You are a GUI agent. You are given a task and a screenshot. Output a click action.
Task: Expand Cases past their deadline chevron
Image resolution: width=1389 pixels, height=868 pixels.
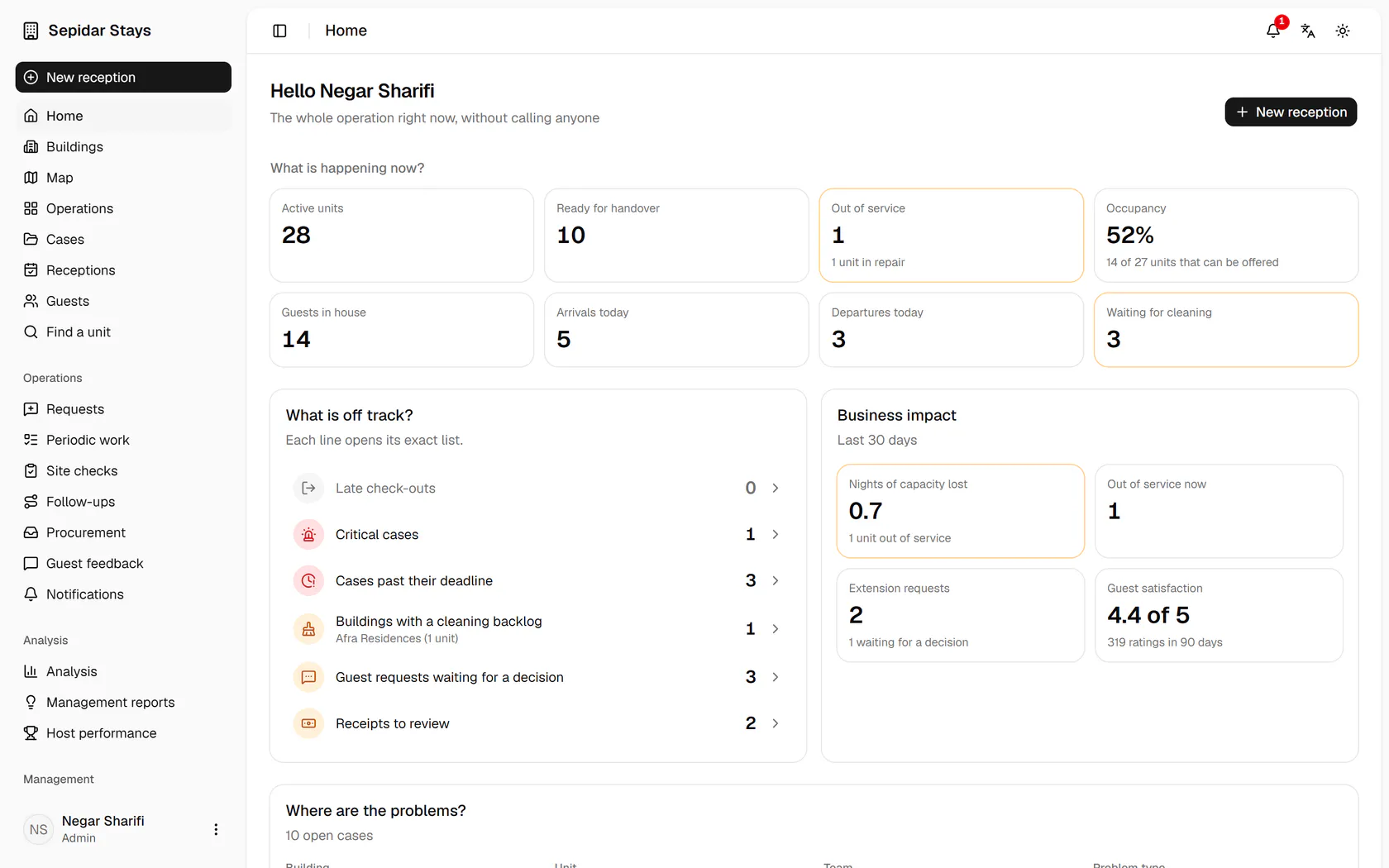coord(776,580)
